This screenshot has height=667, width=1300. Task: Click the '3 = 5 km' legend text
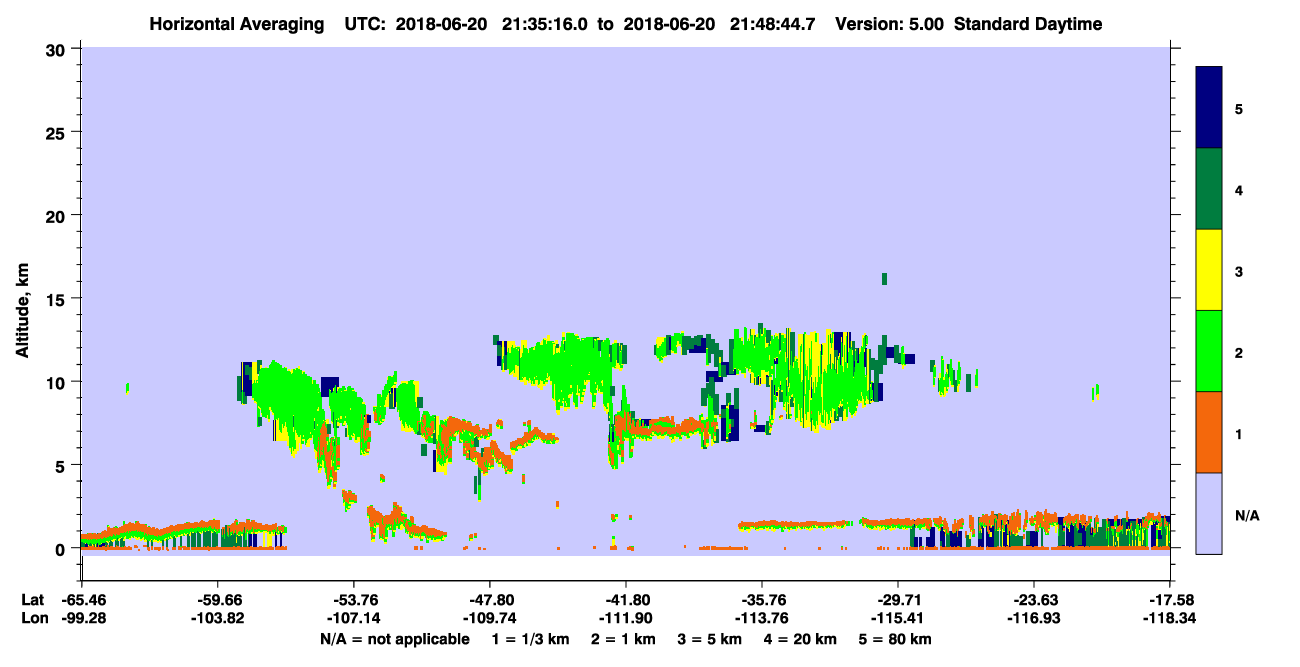[710, 638]
